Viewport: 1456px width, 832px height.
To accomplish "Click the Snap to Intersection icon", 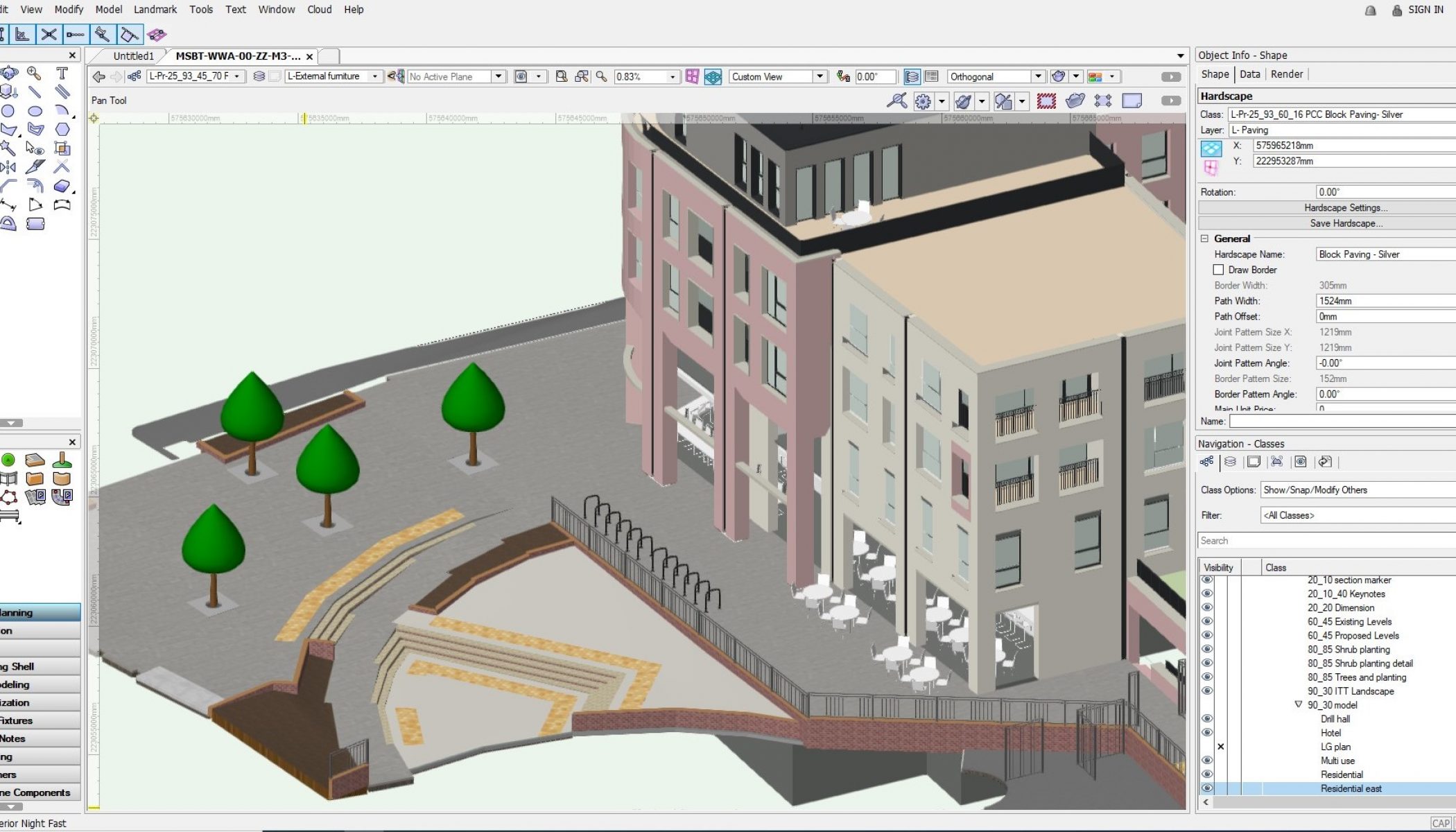I will pos(48,34).
